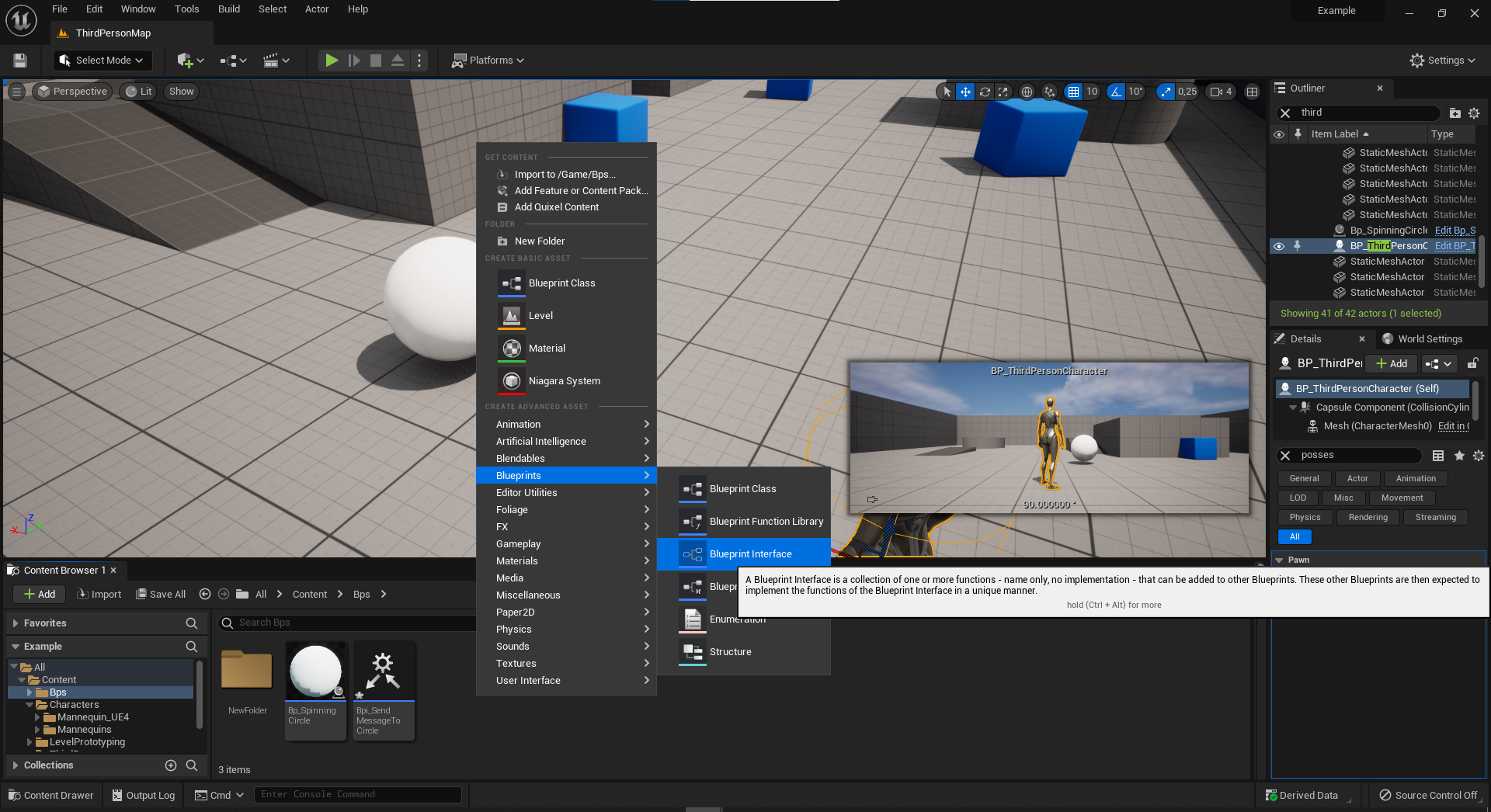Click the search icon in the Favorites header
Screen dimensions: 1491x812
pyautogui.click(x=191, y=623)
